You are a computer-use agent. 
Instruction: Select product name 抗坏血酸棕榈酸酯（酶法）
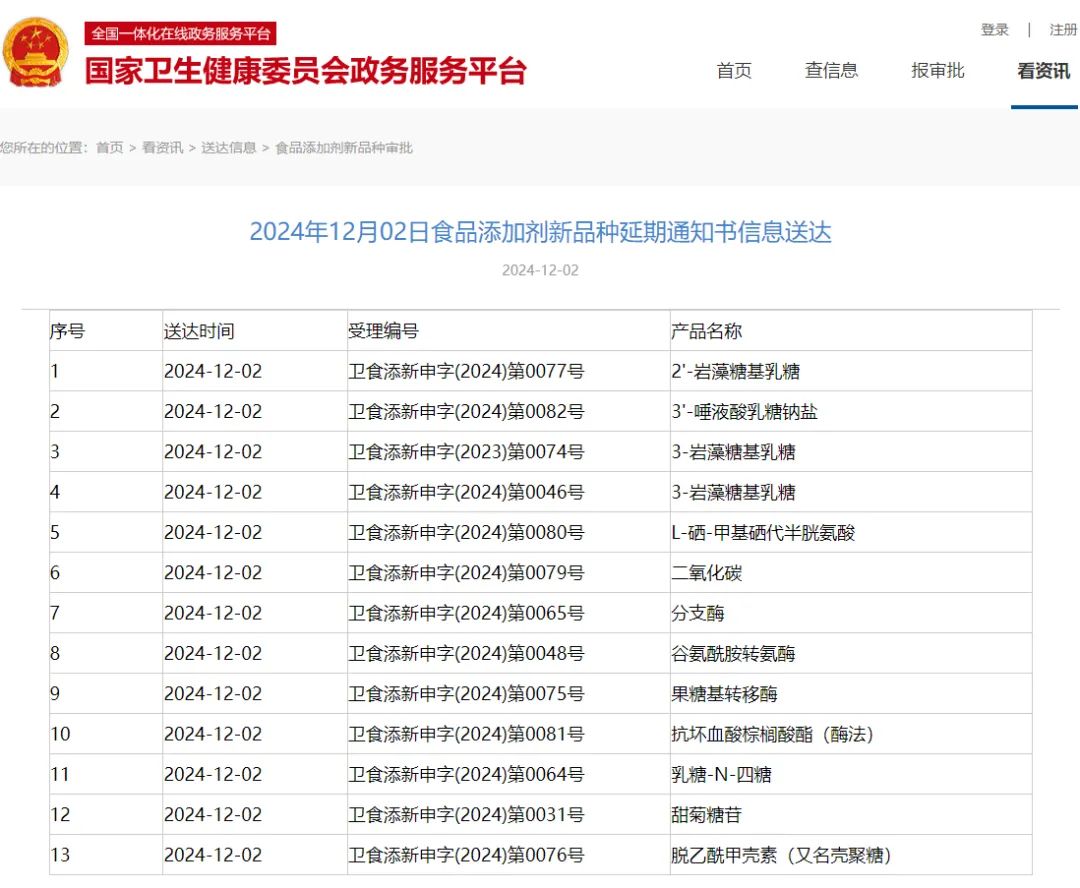click(773, 734)
